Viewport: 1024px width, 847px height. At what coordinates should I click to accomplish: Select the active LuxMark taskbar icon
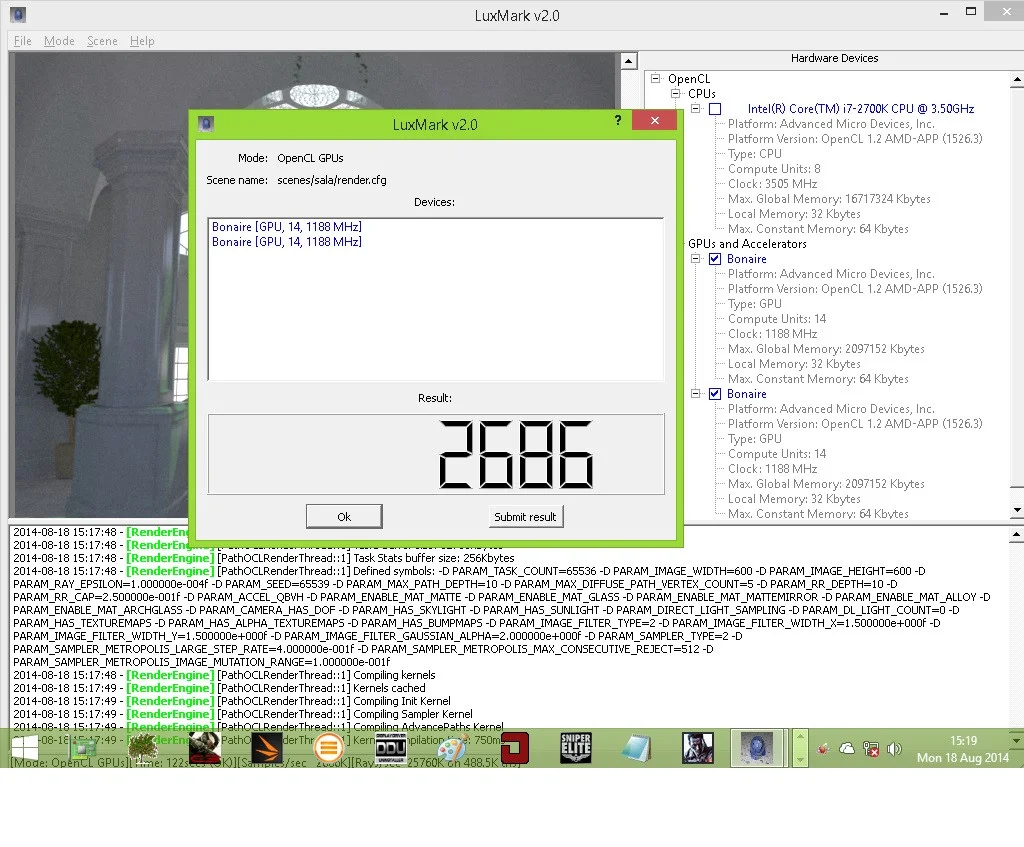(757, 748)
